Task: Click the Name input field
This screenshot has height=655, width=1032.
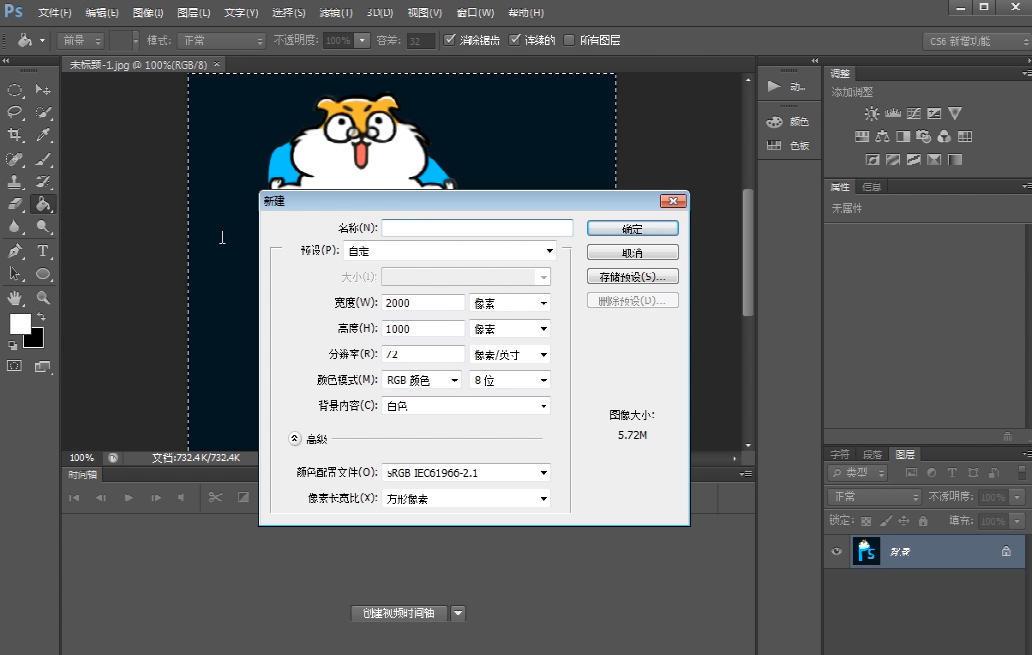Action: tap(477, 228)
